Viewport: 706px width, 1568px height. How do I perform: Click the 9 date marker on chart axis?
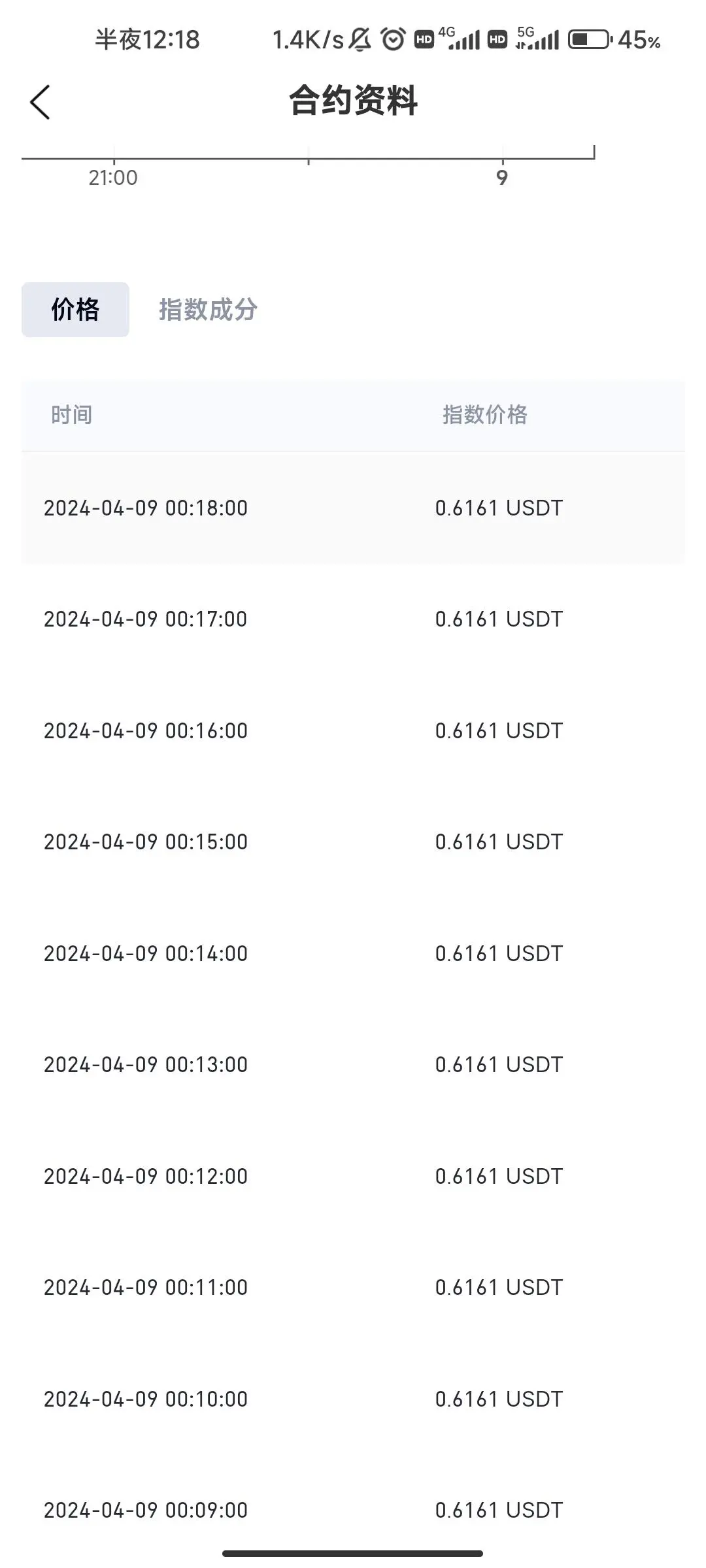coord(502,178)
